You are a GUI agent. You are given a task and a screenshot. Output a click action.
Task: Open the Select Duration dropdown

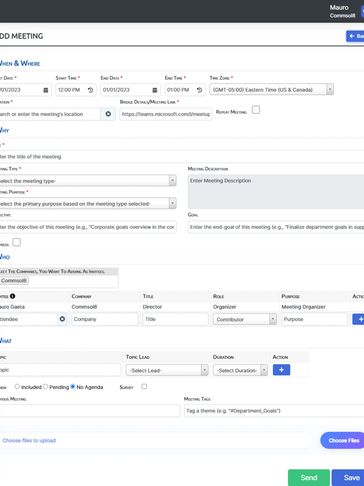click(x=240, y=370)
